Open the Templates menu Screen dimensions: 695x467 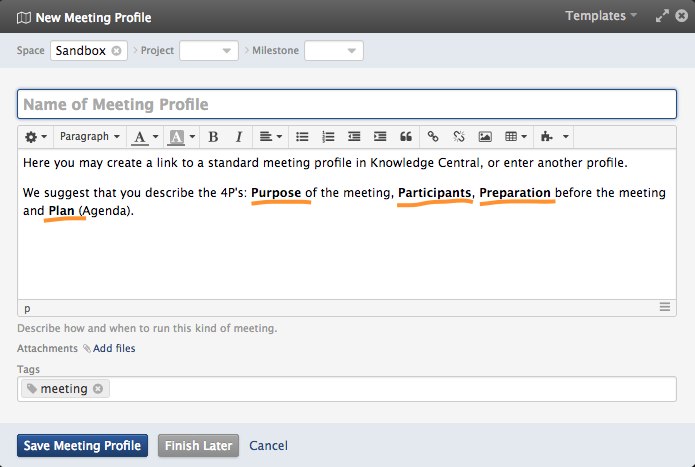pos(601,16)
